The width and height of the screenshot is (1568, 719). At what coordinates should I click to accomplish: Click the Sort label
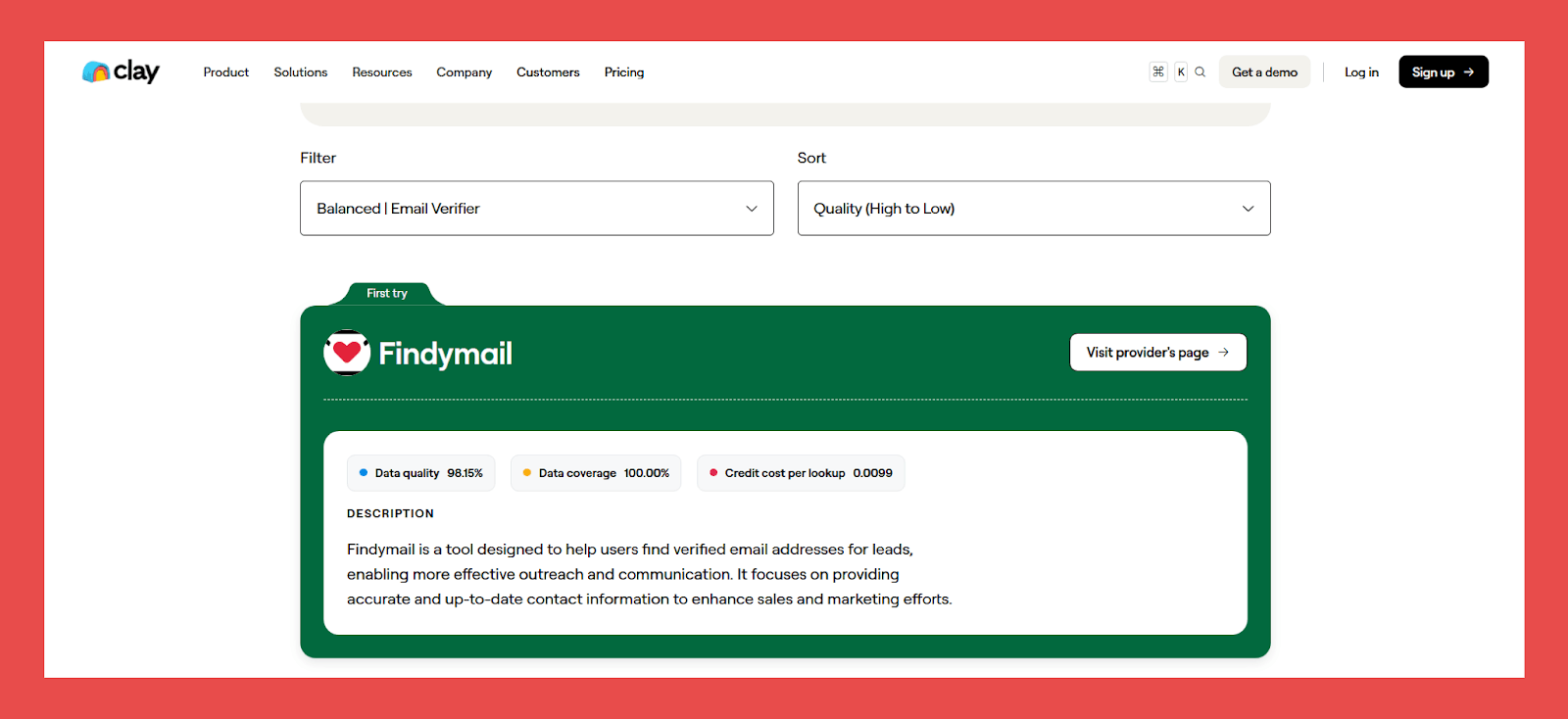click(811, 158)
